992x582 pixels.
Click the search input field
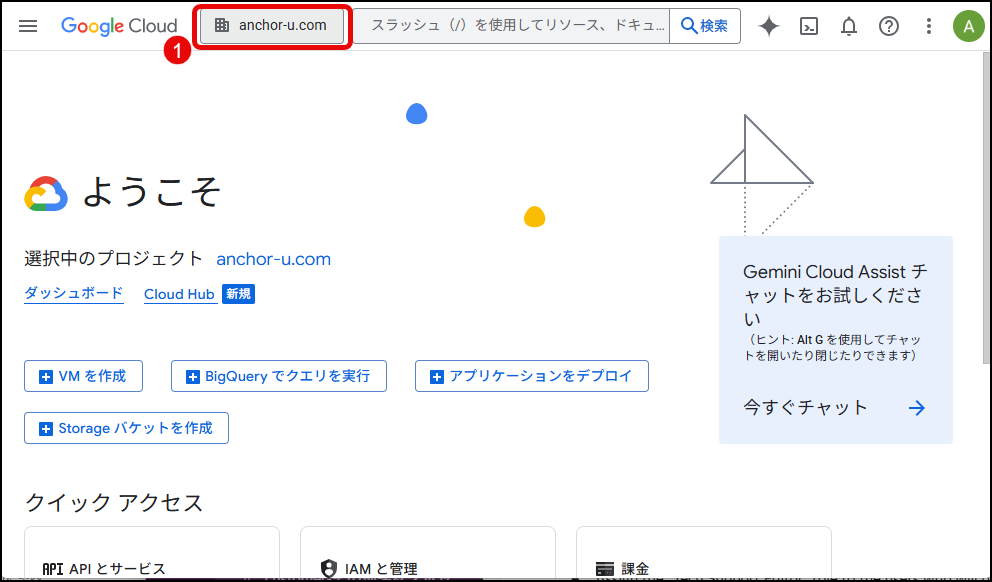(x=512, y=26)
